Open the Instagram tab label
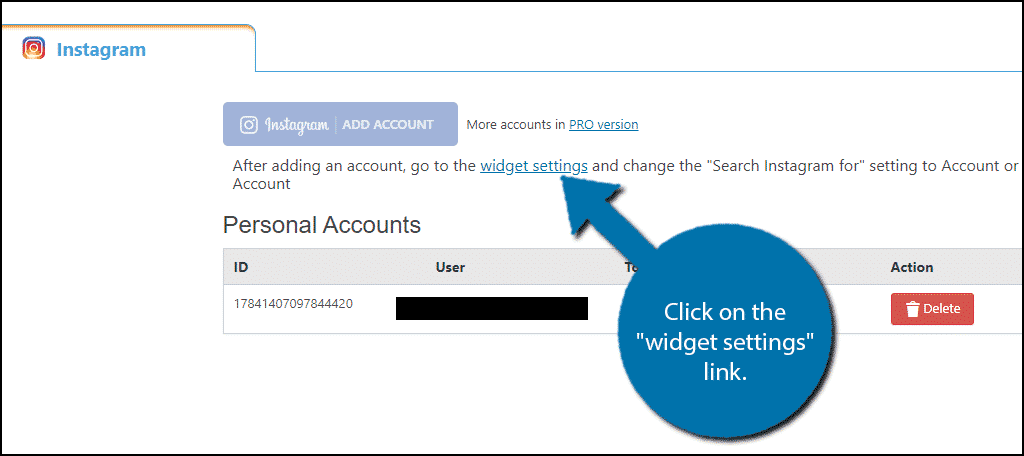 point(101,50)
